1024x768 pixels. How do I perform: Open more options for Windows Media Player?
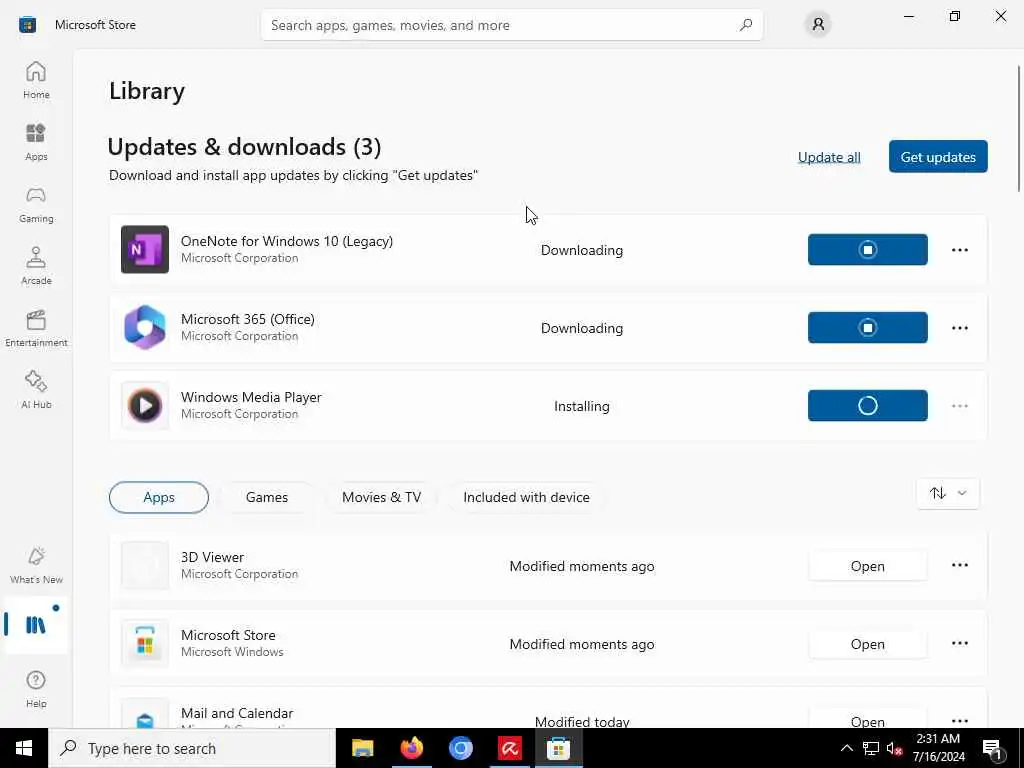pos(959,406)
